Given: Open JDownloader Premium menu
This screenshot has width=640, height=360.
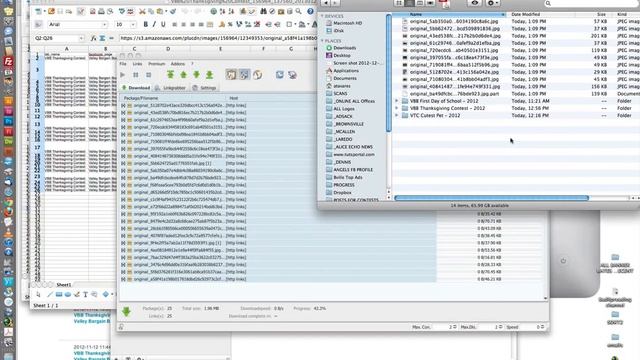Looking at the screenshot, I should (x=156, y=64).
